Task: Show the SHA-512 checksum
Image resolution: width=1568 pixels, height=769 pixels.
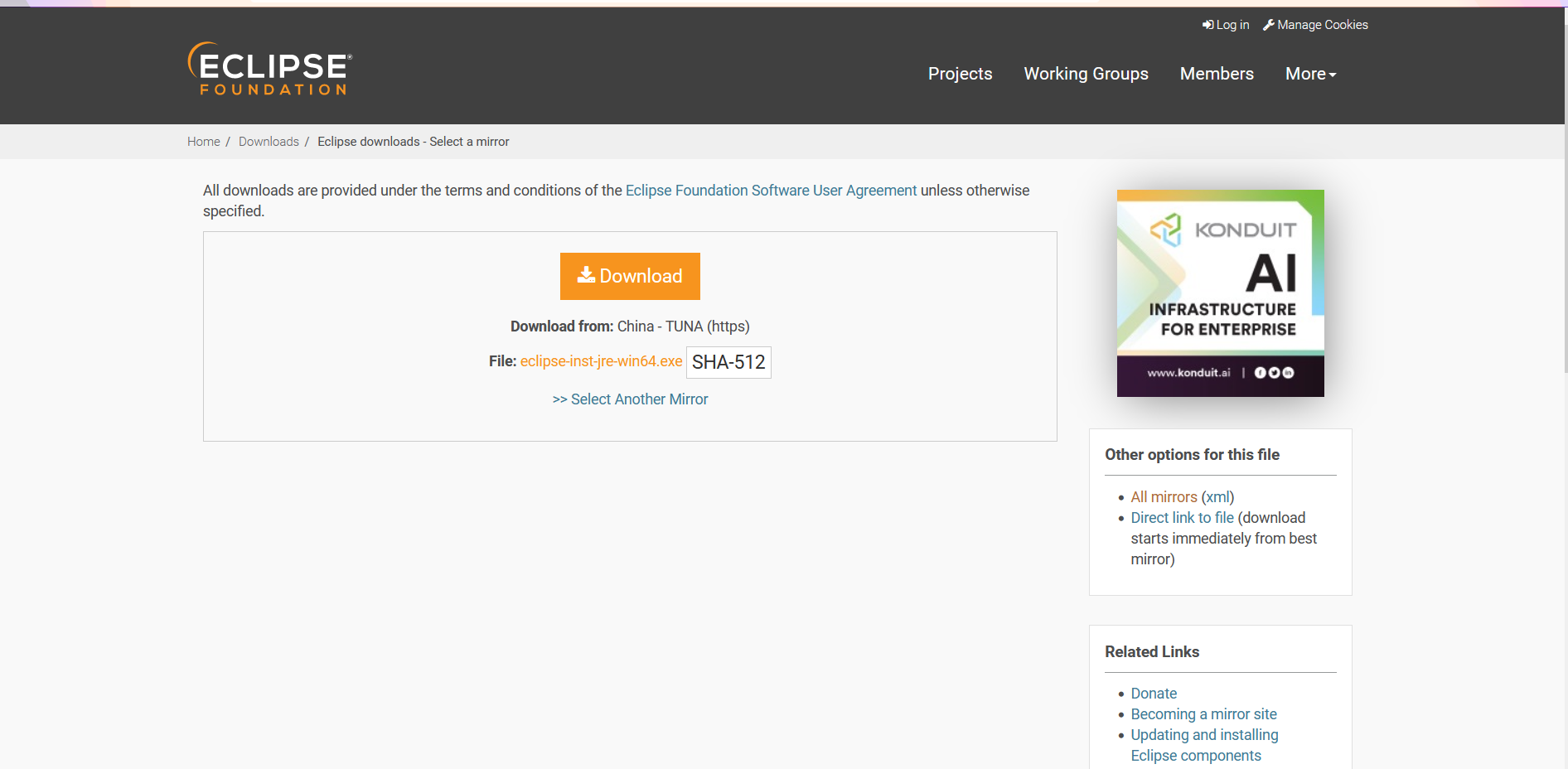Action: pyautogui.click(x=728, y=362)
